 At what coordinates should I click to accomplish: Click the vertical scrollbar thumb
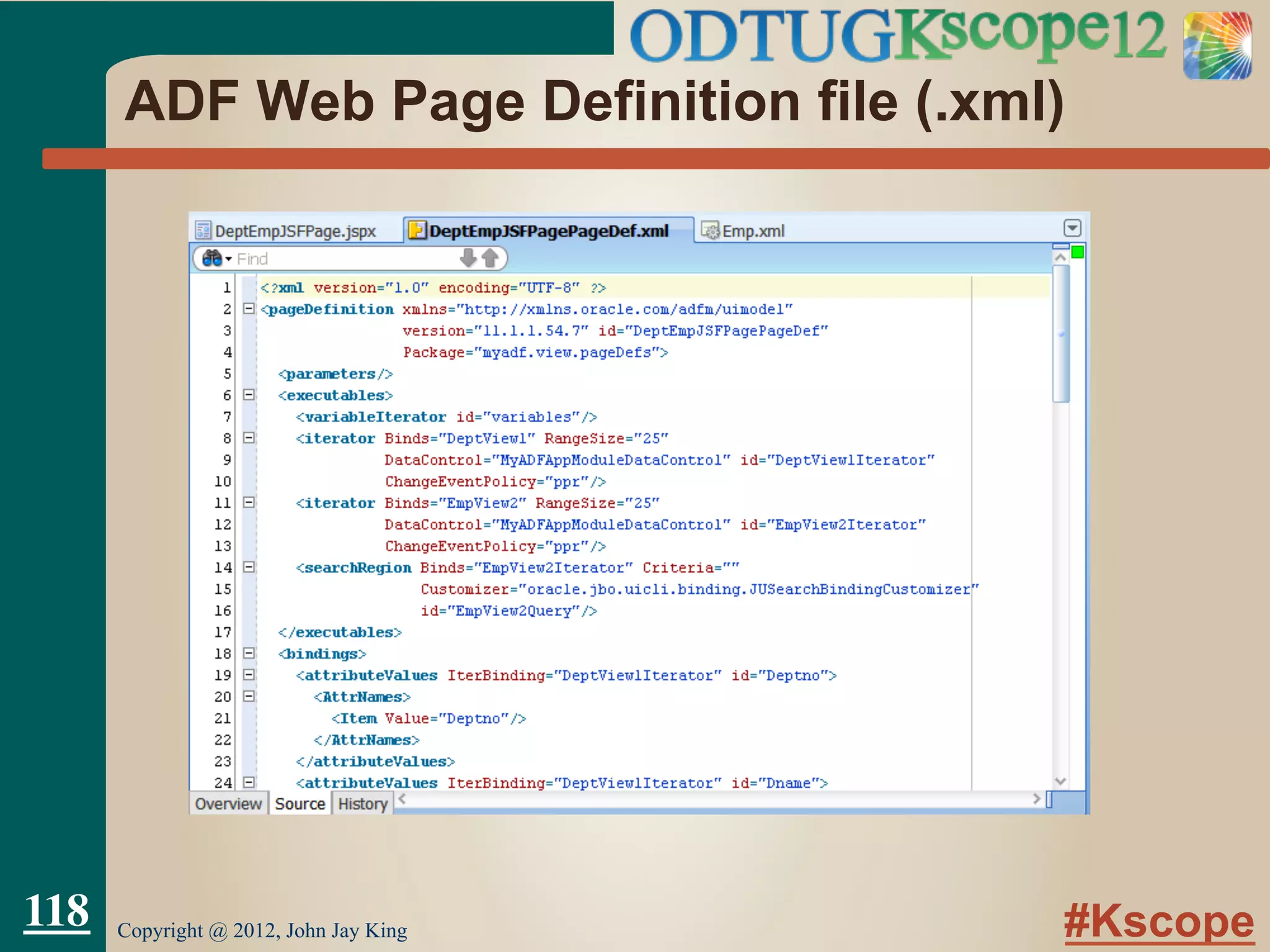[x=1061, y=334]
